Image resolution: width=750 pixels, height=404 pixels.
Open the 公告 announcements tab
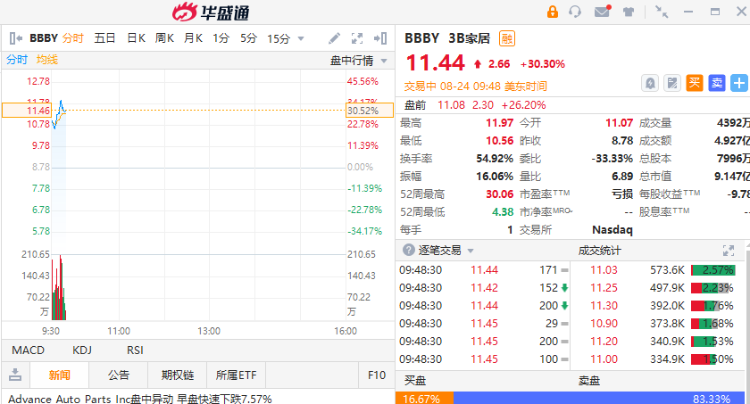(x=118, y=375)
